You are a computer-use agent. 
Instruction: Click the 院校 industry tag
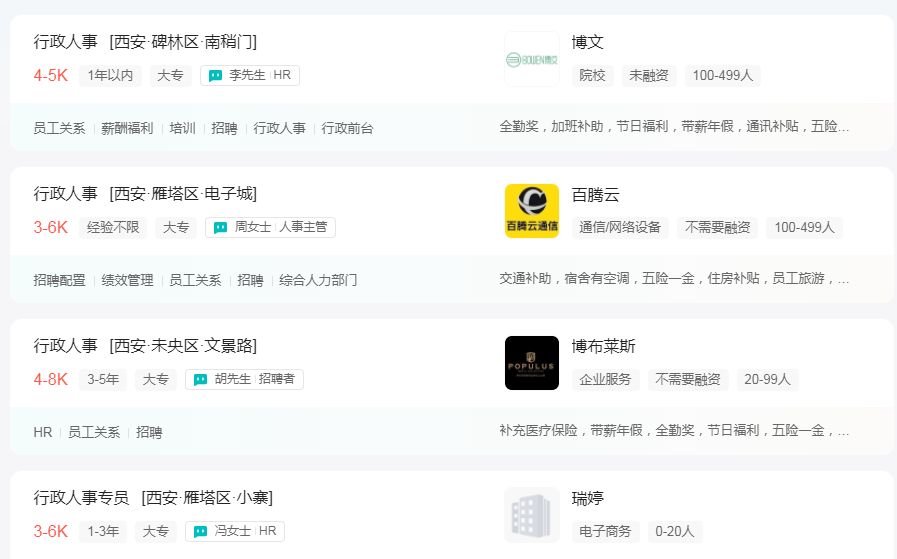593,76
